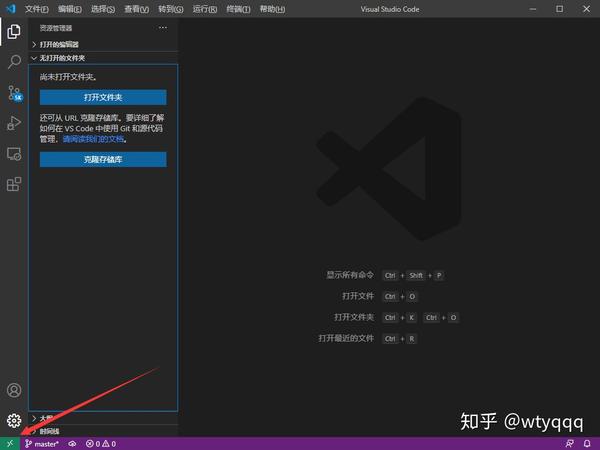Click the publish to cloud status icon
Screen dimensions: 600x450
(72, 444)
